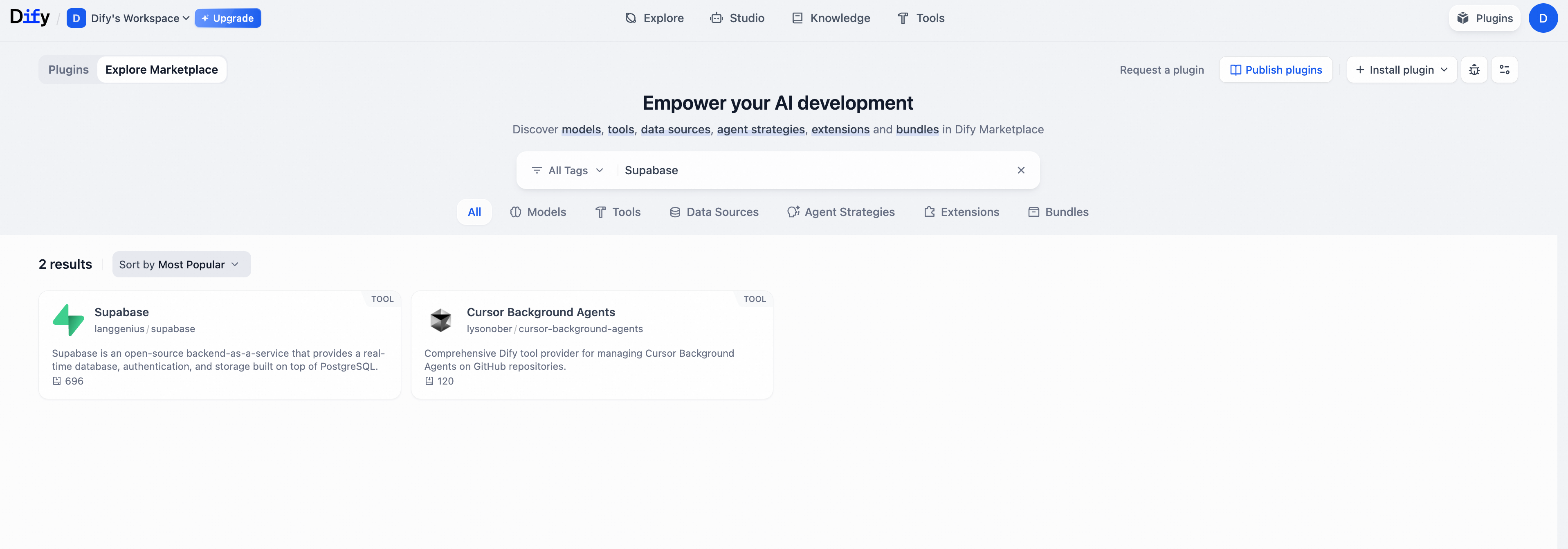Expand Dify's Workspace switcher
1568x549 pixels.
point(135,18)
